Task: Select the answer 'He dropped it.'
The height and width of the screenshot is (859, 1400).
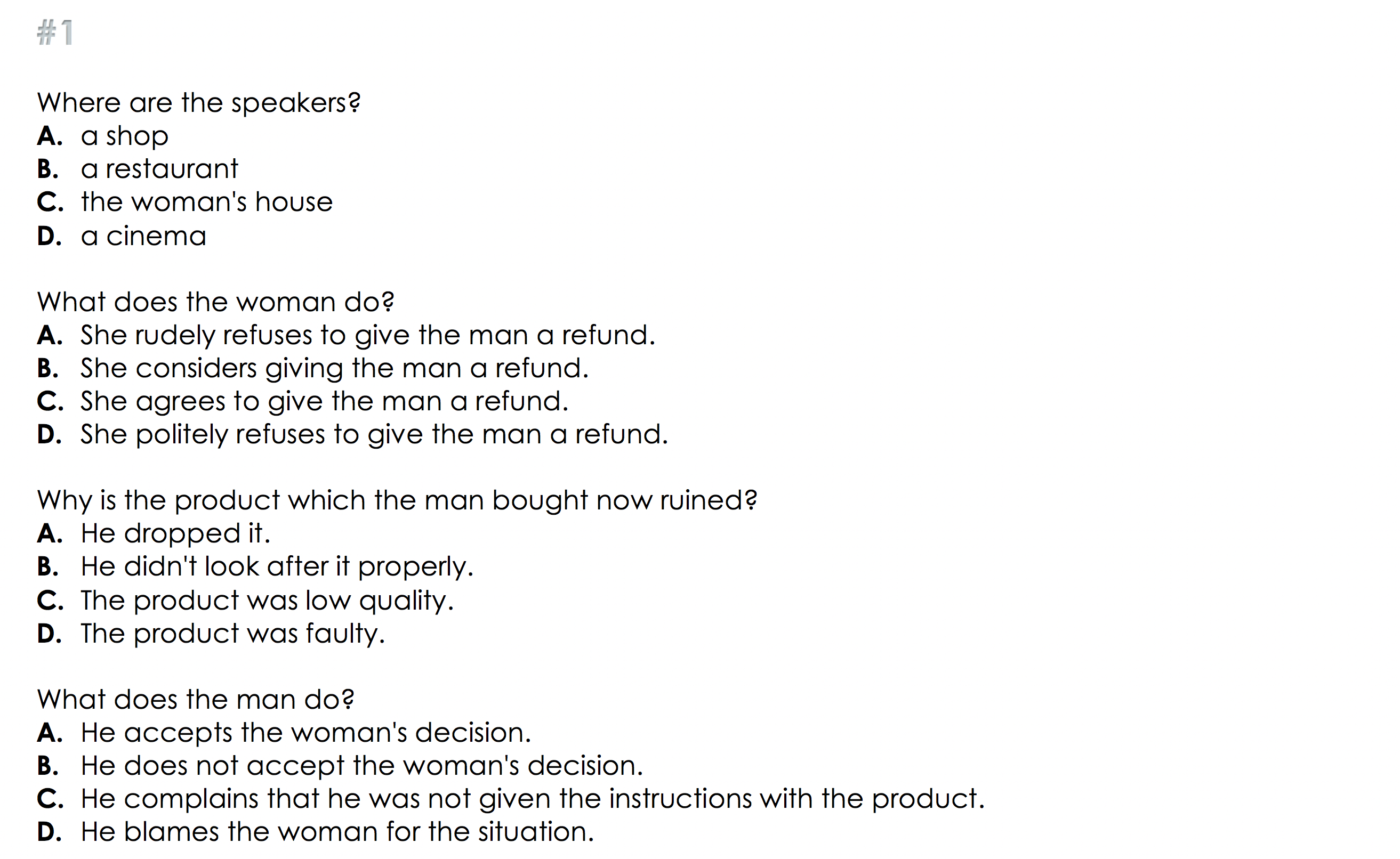Action: [x=175, y=533]
